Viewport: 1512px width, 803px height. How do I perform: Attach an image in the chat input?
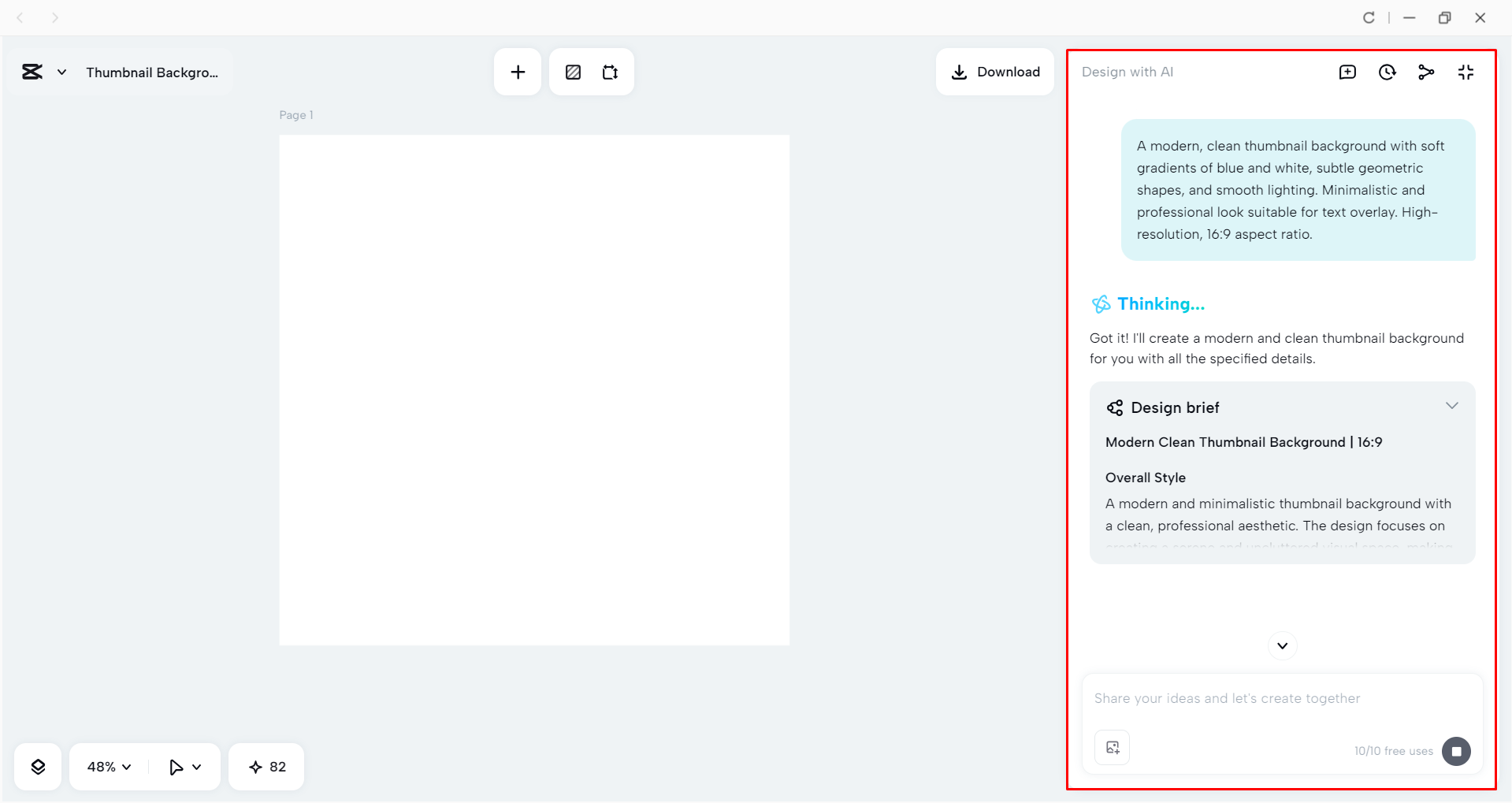tap(1111, 747)
